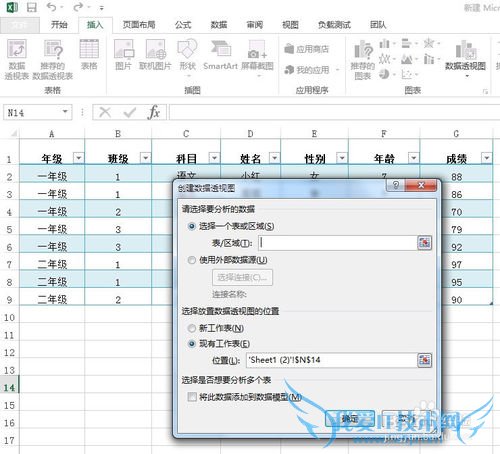Select cell containing score 88
This screenshot has width=500, height=454.
pos(456,176)
